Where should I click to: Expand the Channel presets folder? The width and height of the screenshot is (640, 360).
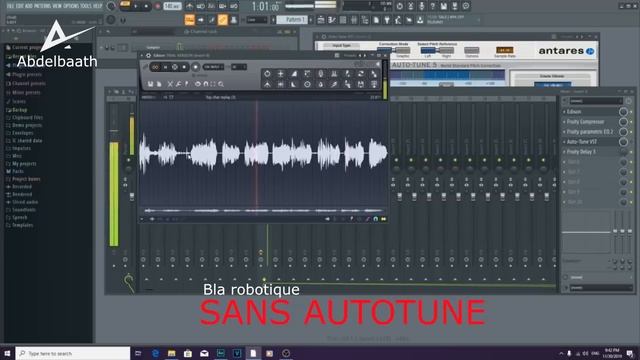[x=29, y=83]
